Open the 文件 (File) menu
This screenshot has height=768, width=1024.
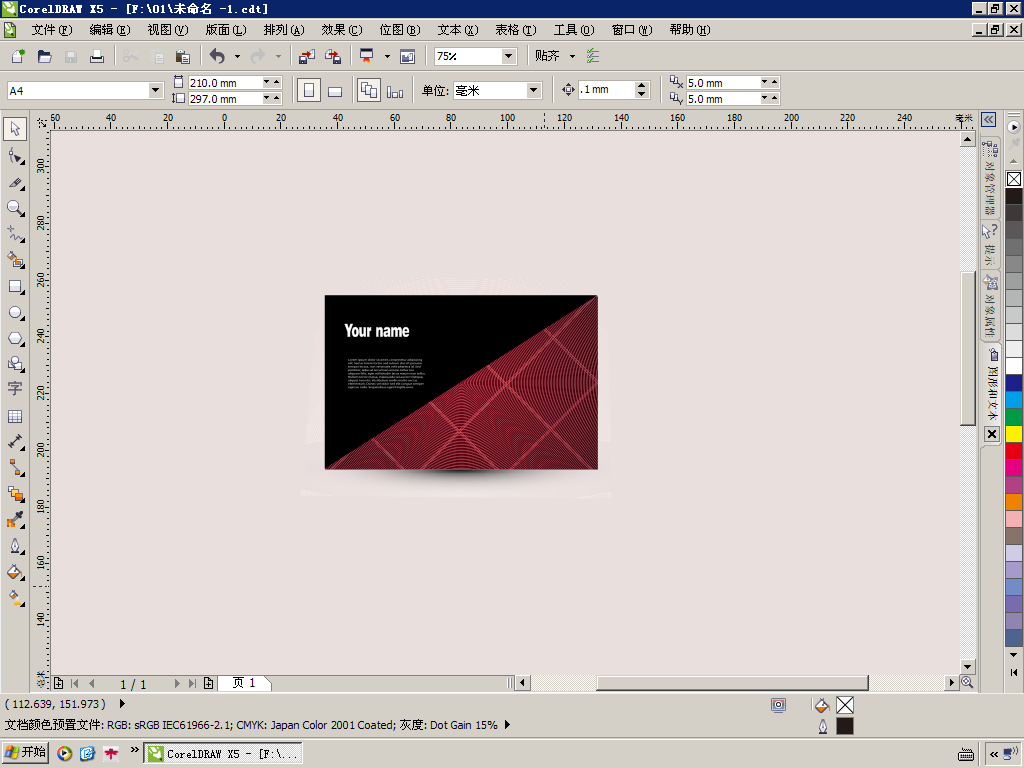pyautogui.click(x=51, y=30)
